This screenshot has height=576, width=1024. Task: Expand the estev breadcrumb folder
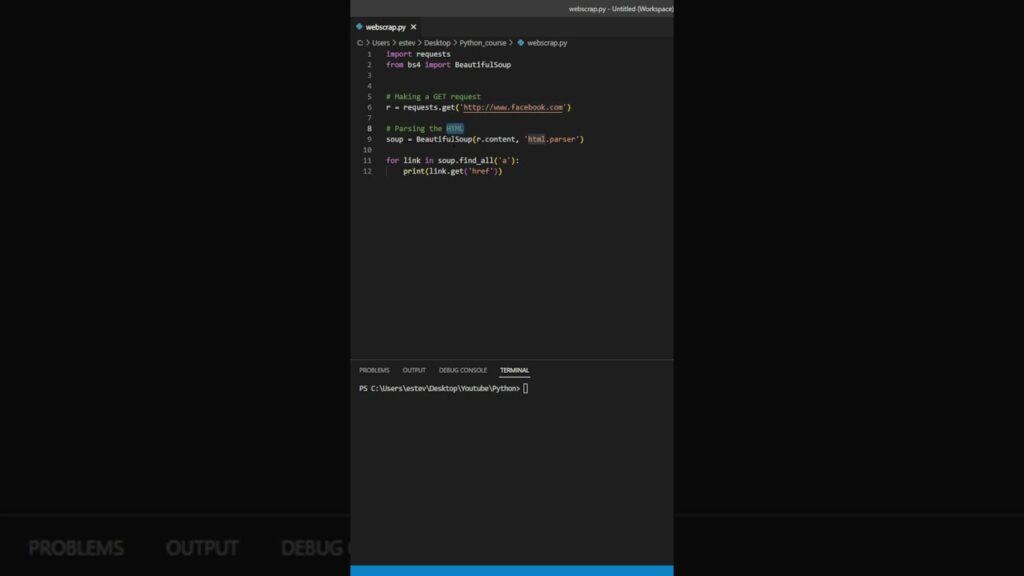(x=408, y=43)
